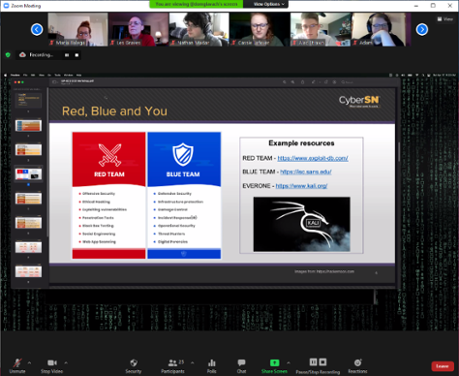The image size is (459, 376).
Task: Select third slide thumbnail in sidebar
Action: pyautogui.click(x=28, y=150)
